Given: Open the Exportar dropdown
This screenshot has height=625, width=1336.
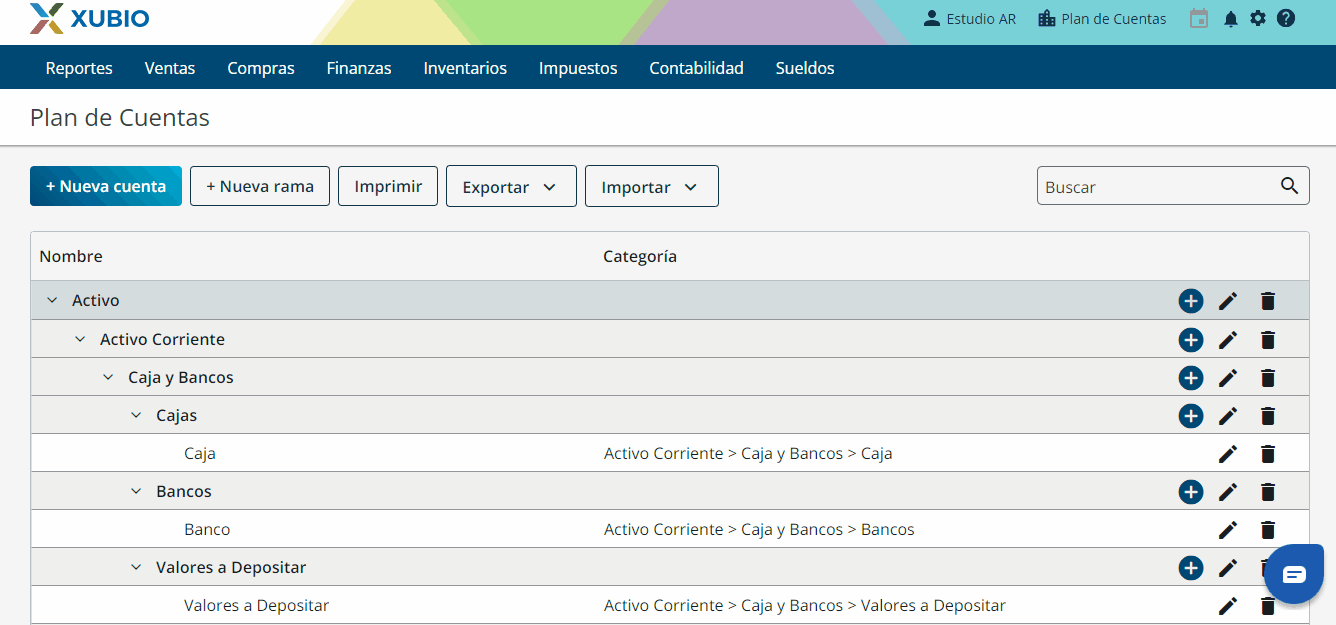Looking at the screenshot, I should pyautogui.click(x=511, y=186).
